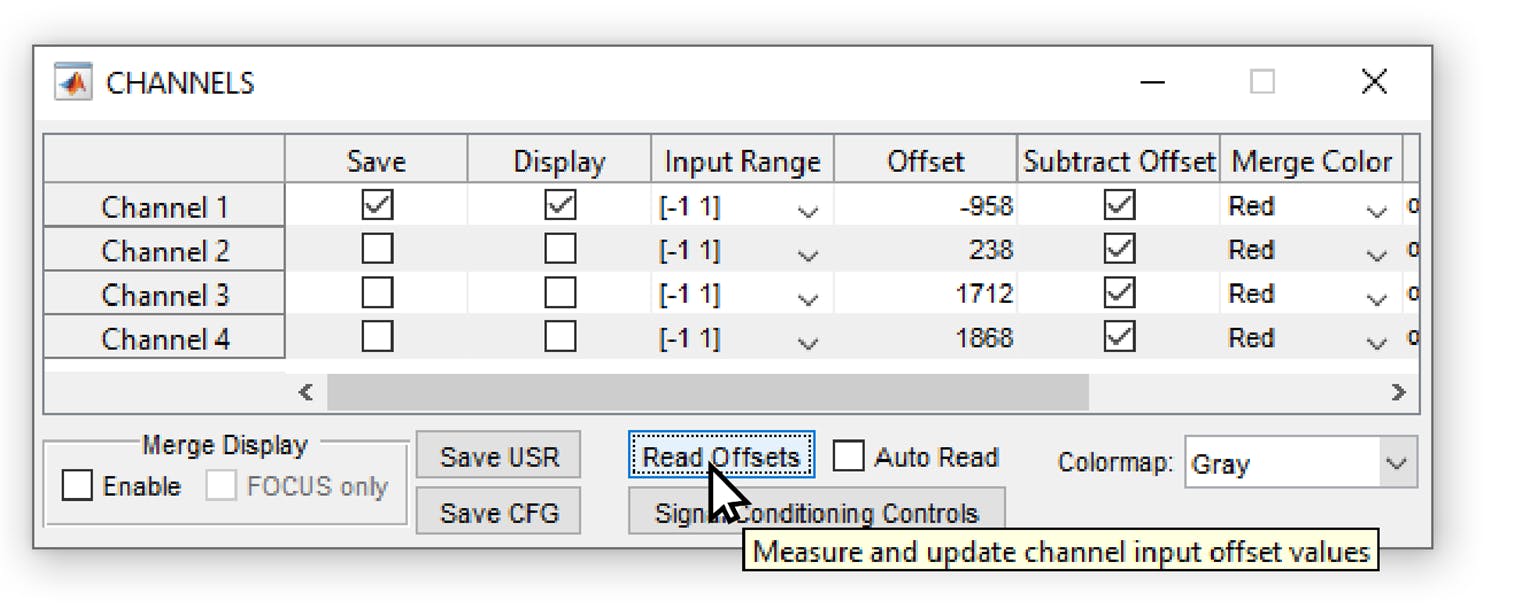Open the Colormap Gray dropdown
This screenshot has height=608, width=1514.
(x=1397, y=464)
